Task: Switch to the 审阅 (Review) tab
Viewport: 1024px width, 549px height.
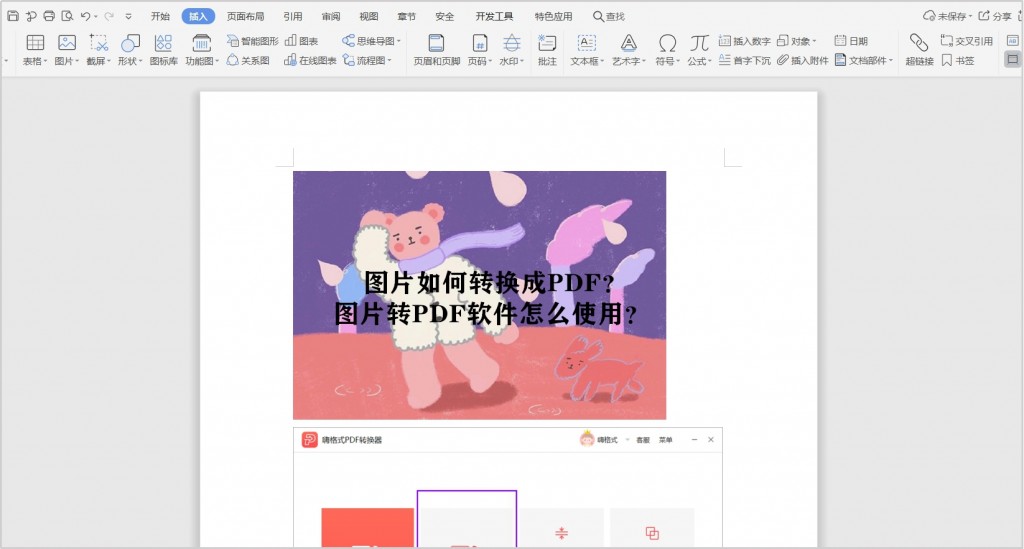Action: point(330,16)
